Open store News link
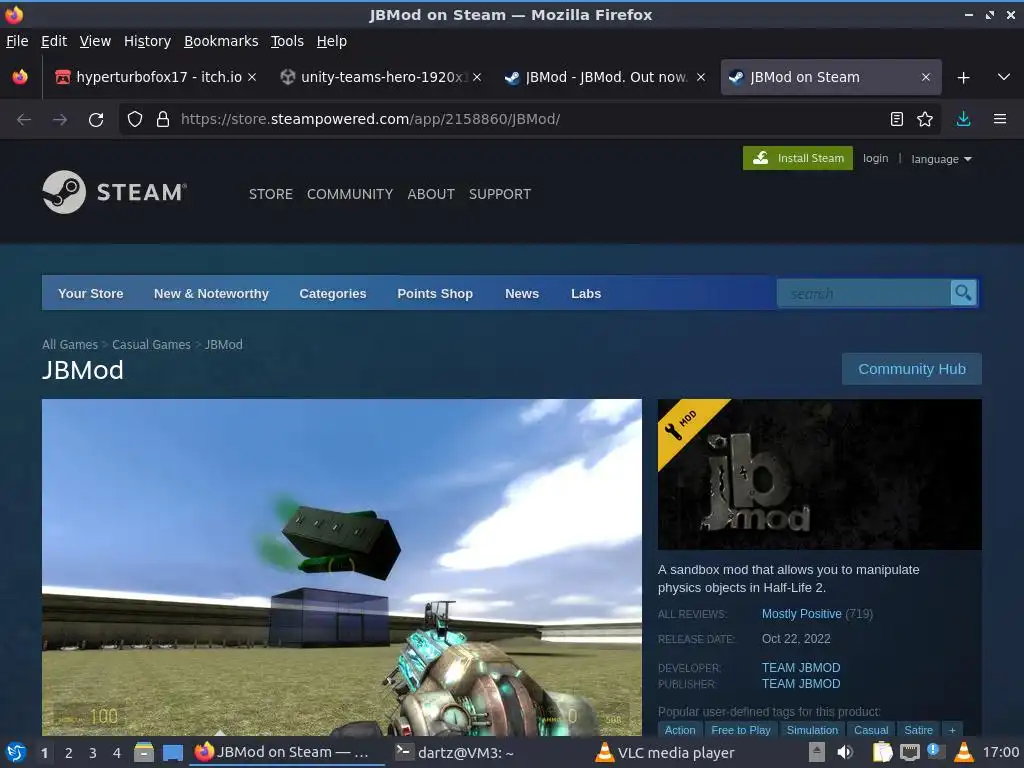Screen dimensions: 1024x768 tap(522, 293)
